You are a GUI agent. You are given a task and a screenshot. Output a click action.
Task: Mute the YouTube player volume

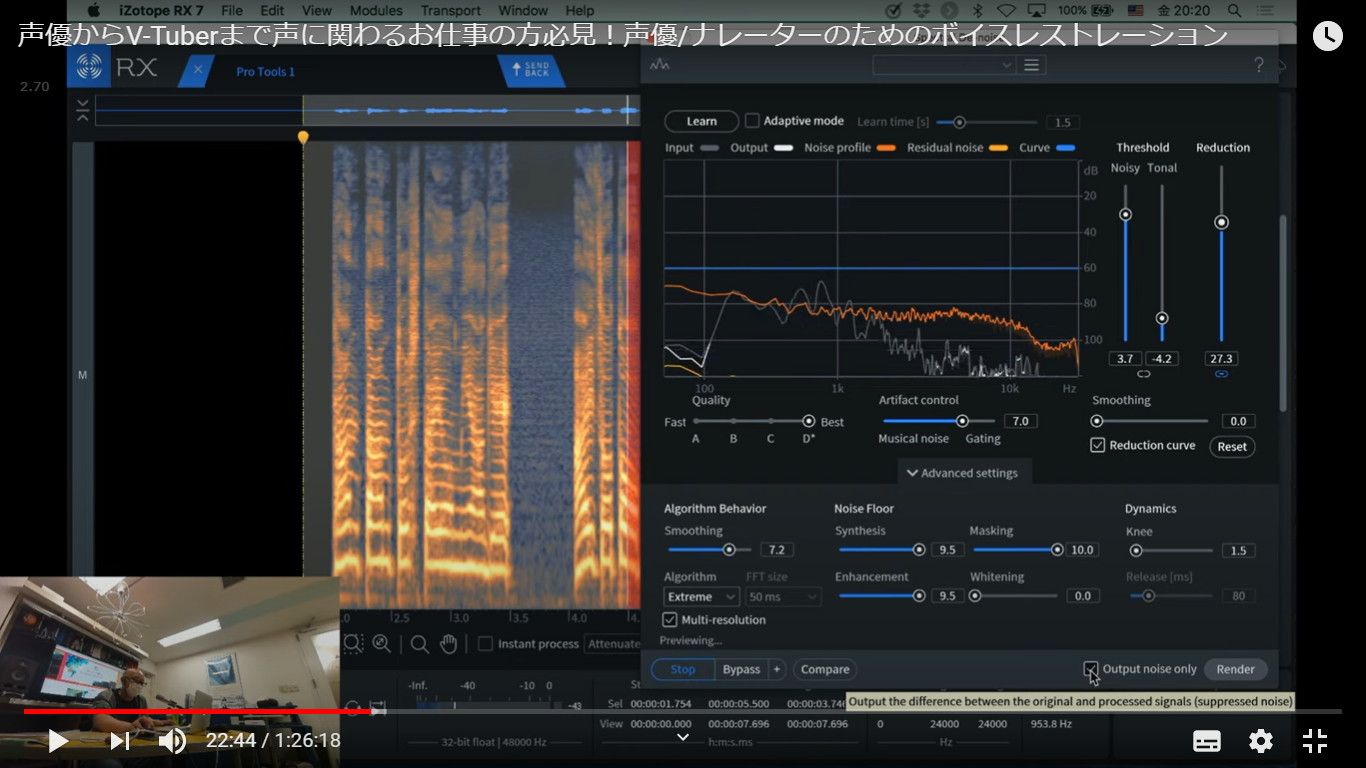coord(172,741)
